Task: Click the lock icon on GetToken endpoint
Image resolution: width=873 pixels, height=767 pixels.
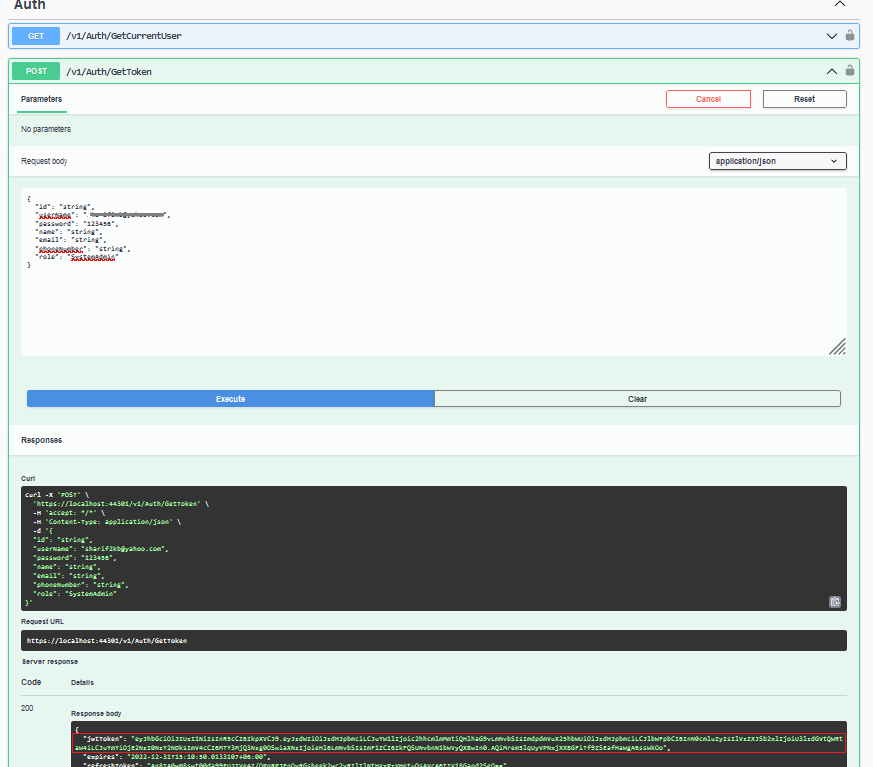Action: 850,71
